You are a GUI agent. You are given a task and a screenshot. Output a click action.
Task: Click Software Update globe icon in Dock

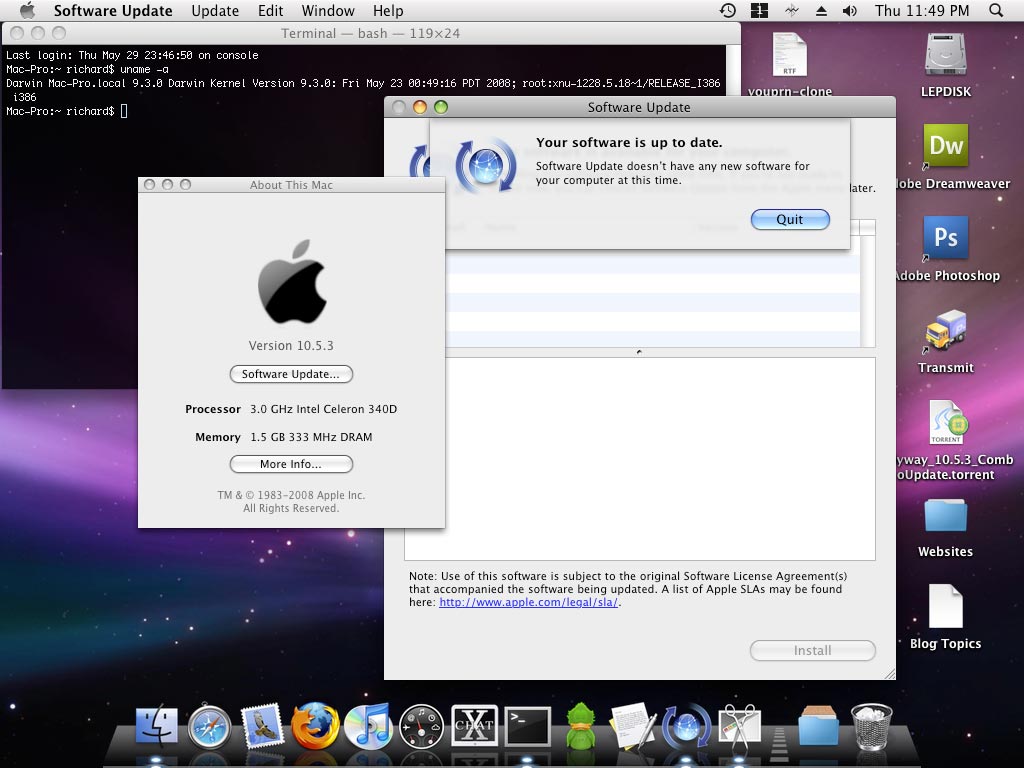click(x=686, y=726)
